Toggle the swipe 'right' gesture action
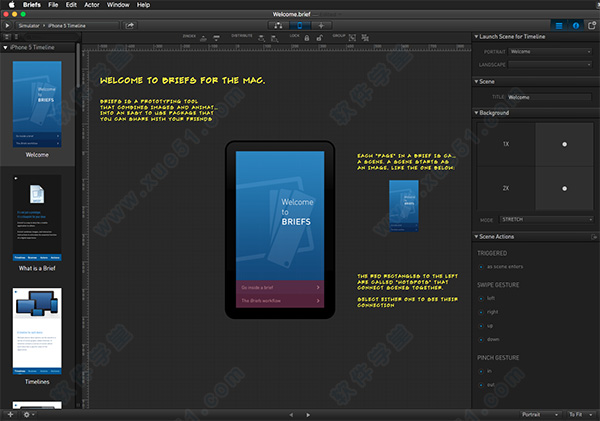 coord(481,312)
